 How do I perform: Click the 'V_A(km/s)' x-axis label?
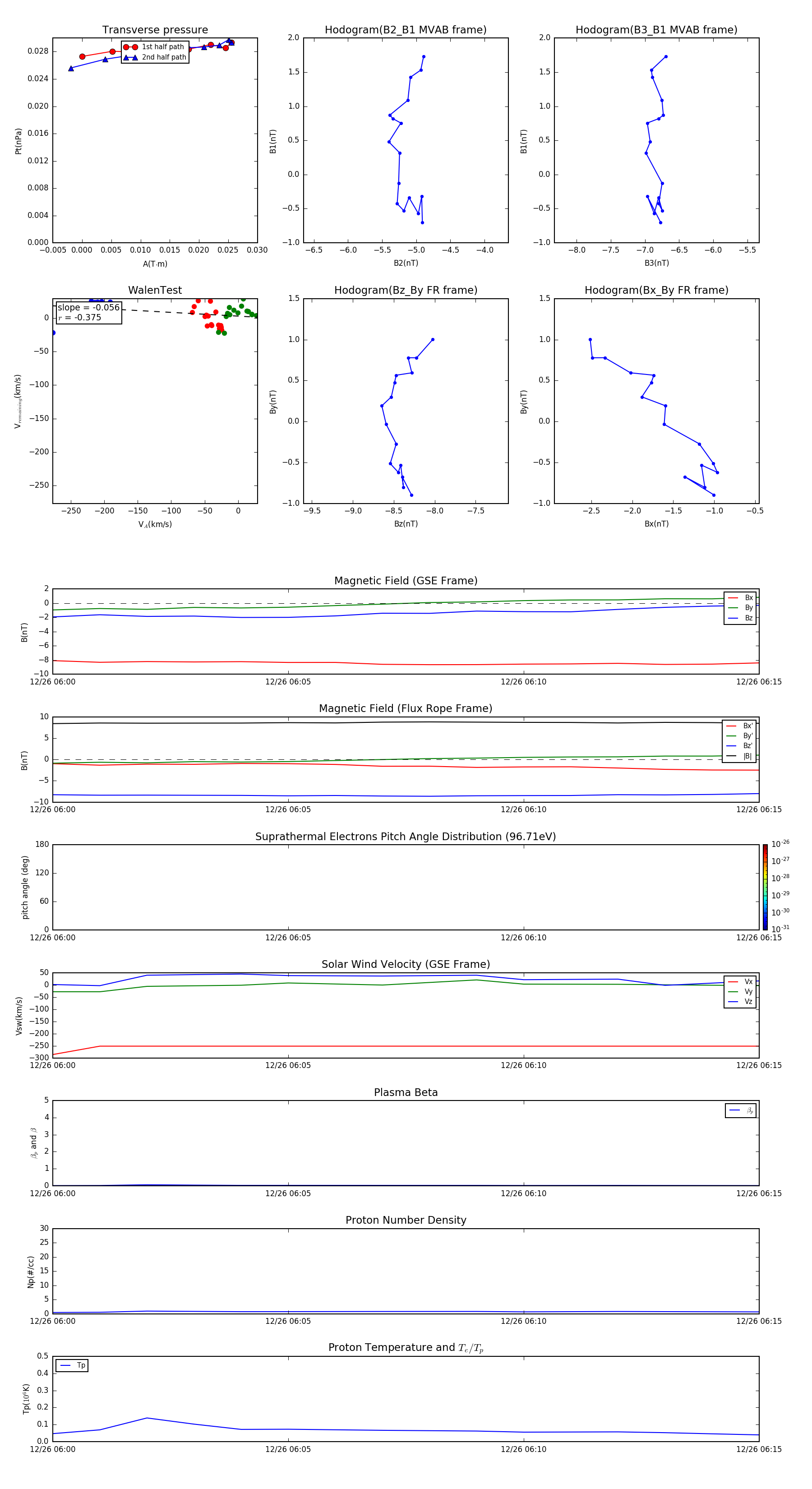(x=155, y=524)
